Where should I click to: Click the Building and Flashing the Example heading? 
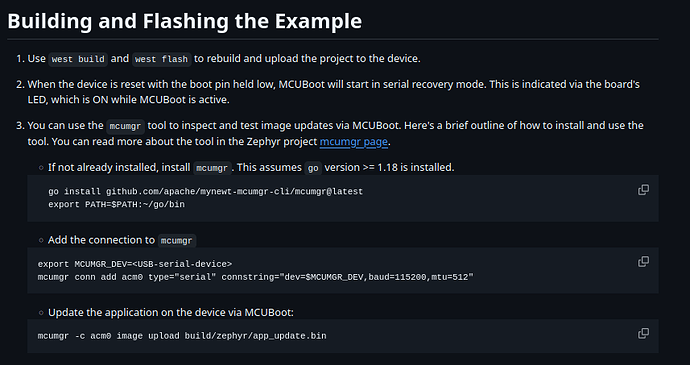184,21
